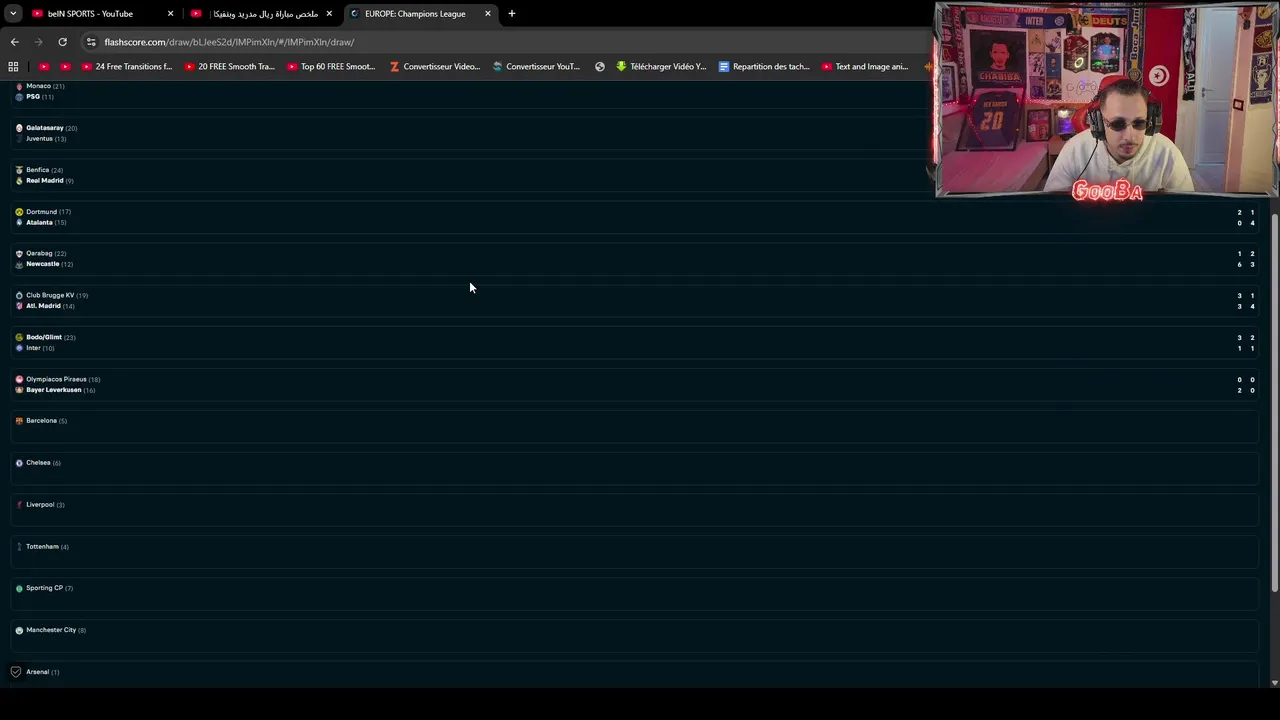Click the Bayer Leverkusen logo
This screenshot has height=720, width=1280.
click(19, 390)
